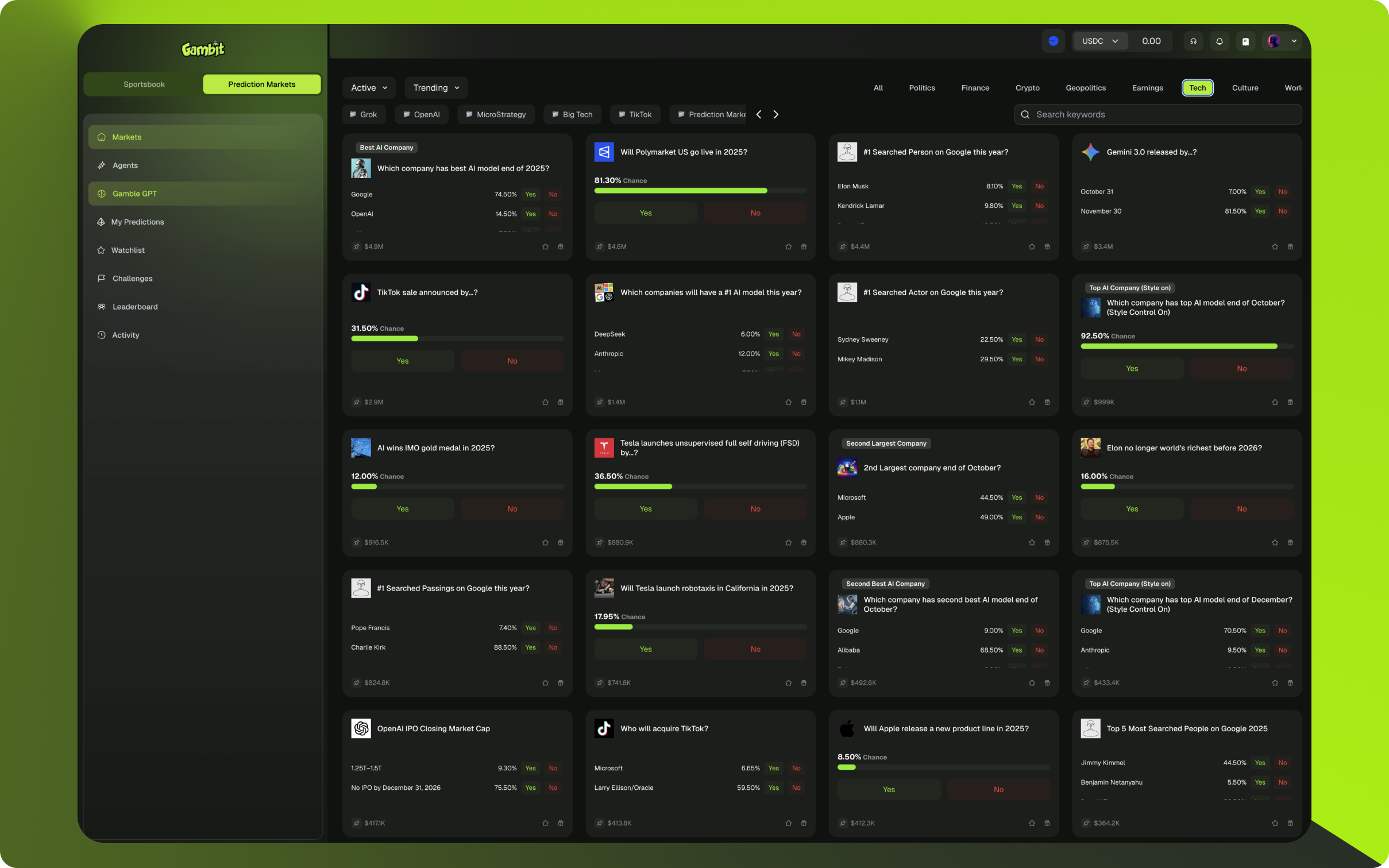The width and height of the screenshot is (1389, 868).
Task: Click gift icon on #1 Searched Actor card
Action: [x=1047, y=402]
